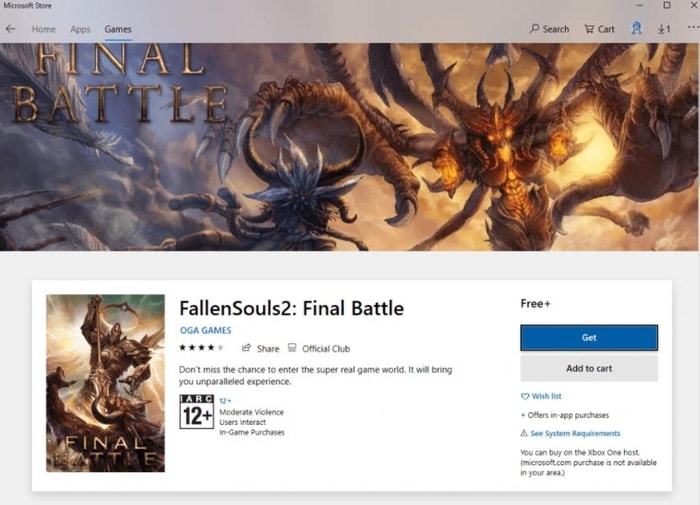Switch to the Home tab
This screenshot has width=700, height=505.
[44, 29]
